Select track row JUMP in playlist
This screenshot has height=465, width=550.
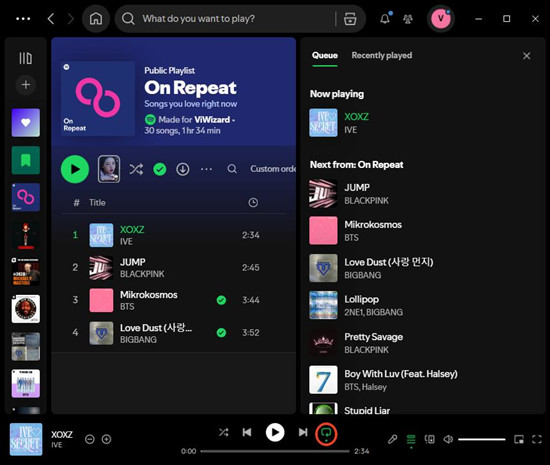[174, 268]
